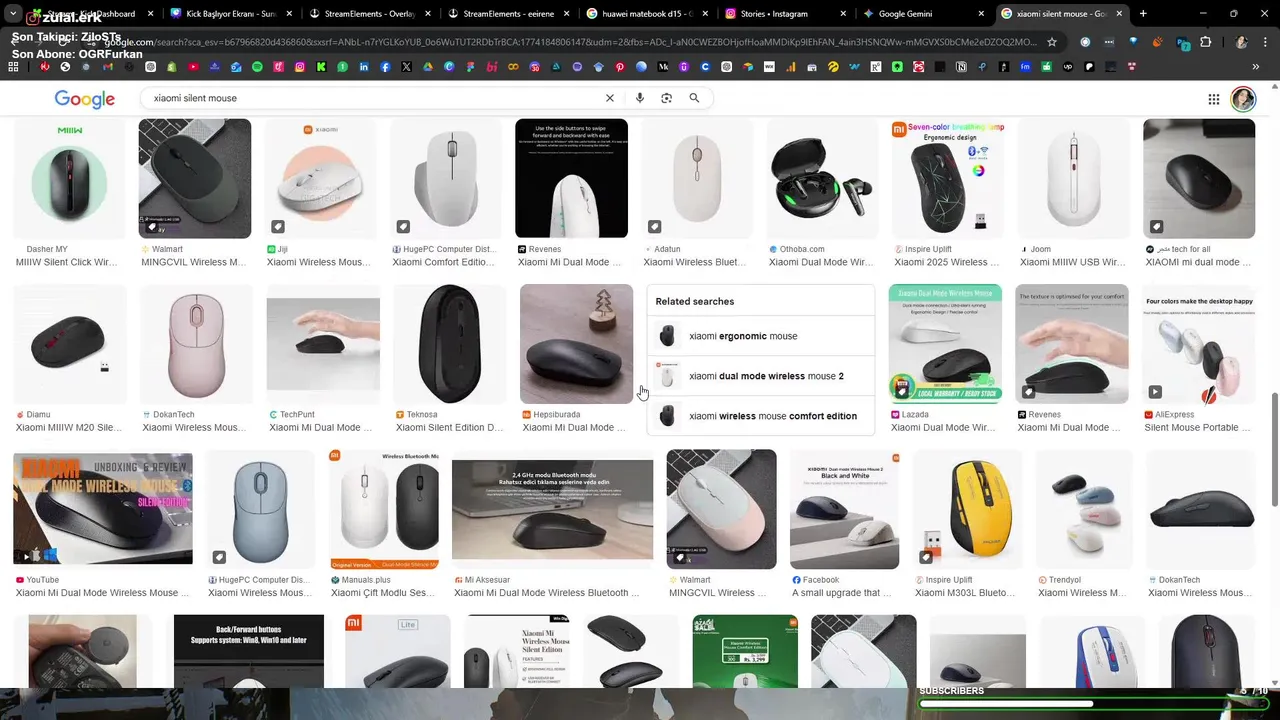Open the Hepsiburada Xiaomi Mi Dual Mode image

[x=576, y=344]
